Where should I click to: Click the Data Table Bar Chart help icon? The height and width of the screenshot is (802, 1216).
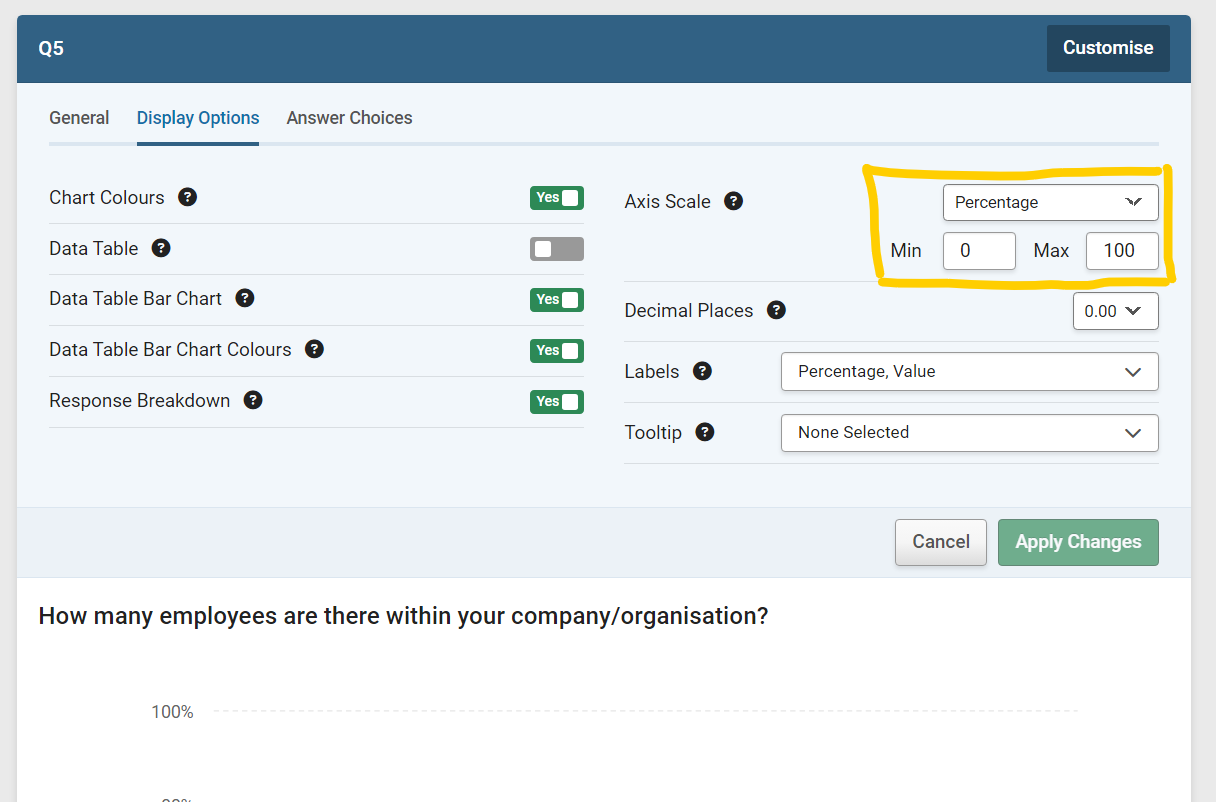coord(245,298)
